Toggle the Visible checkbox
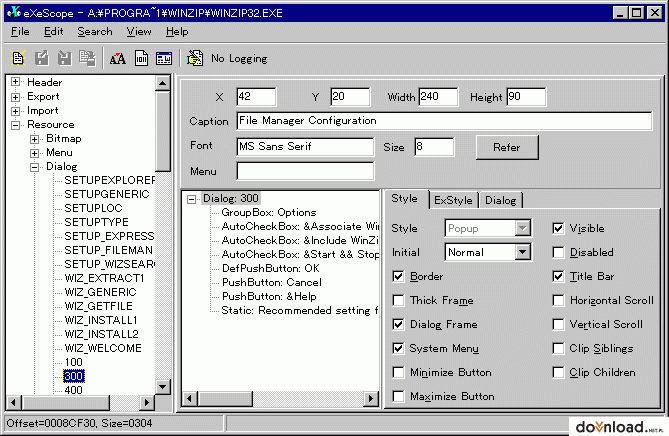The image size is (669, 436). tap(558, 228)
